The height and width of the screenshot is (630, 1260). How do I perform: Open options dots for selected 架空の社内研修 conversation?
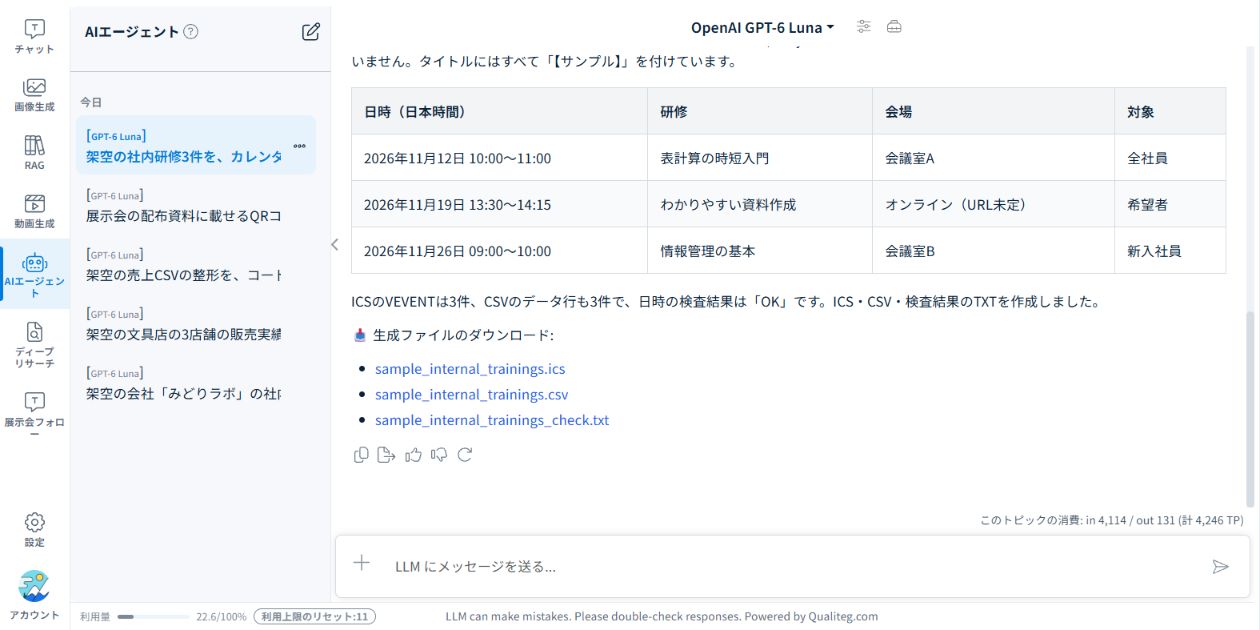click(x=299, y=146)
